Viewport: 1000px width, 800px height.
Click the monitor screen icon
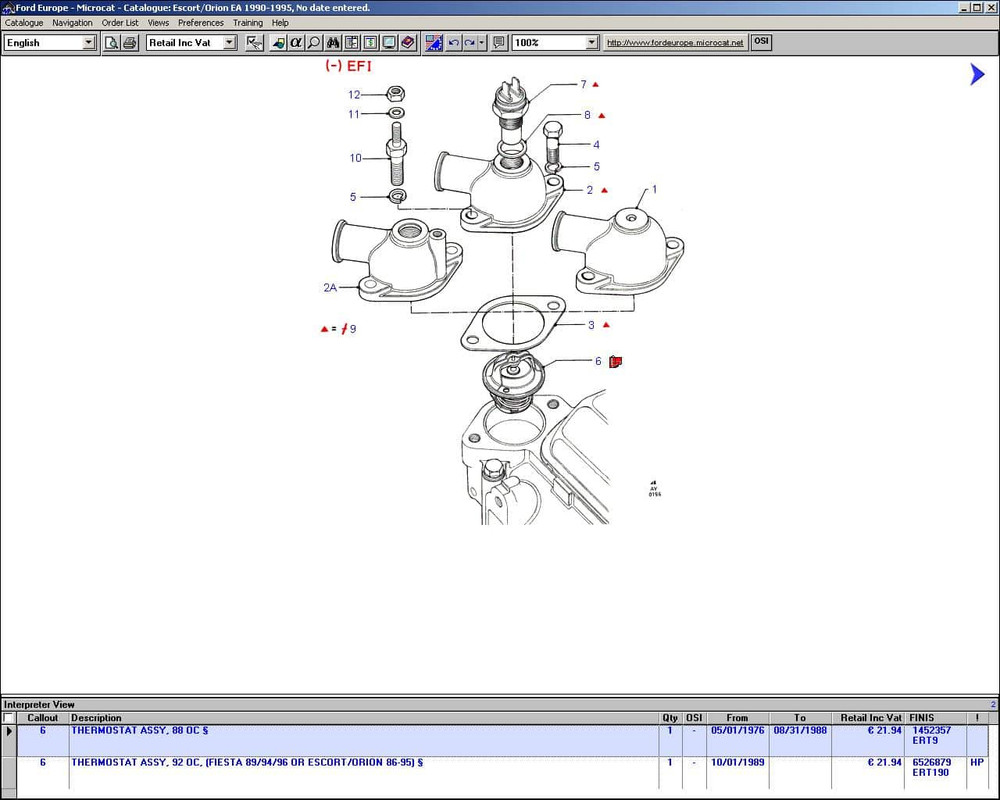pos(389,43)
